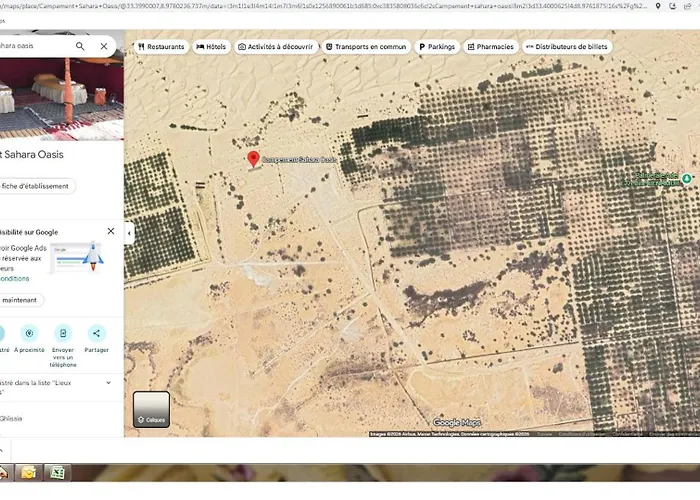Show Activités à découvrir nearby

click(276, 47)
